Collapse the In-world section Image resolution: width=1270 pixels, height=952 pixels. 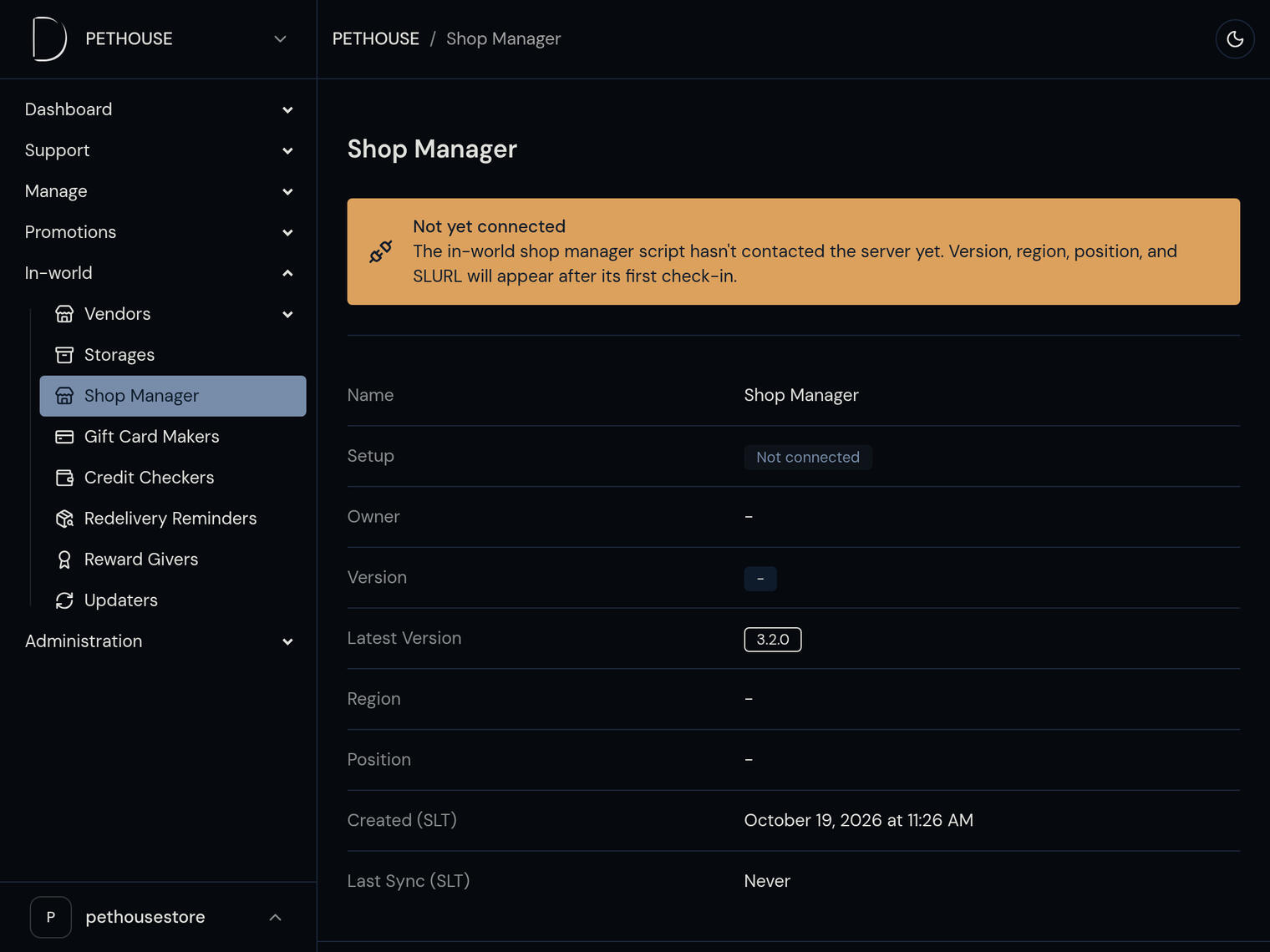point(159,273)
